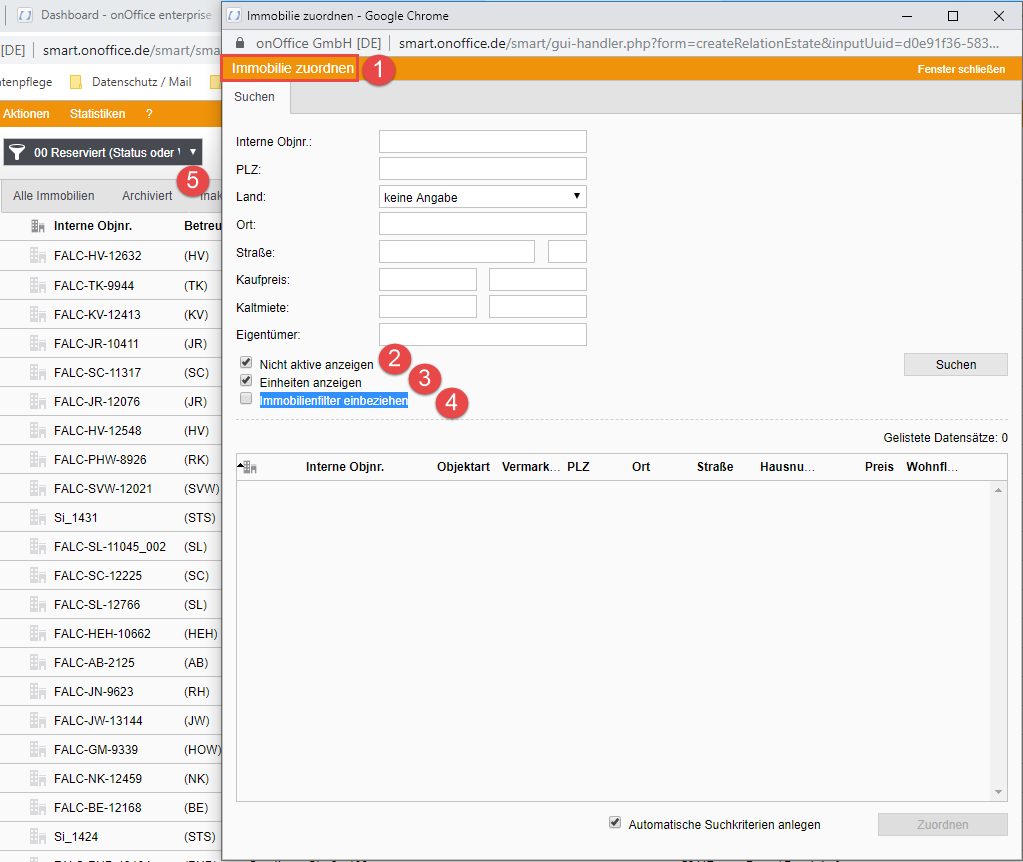
Task: Click building icon in left list header
Action: (x=38, y=226)
